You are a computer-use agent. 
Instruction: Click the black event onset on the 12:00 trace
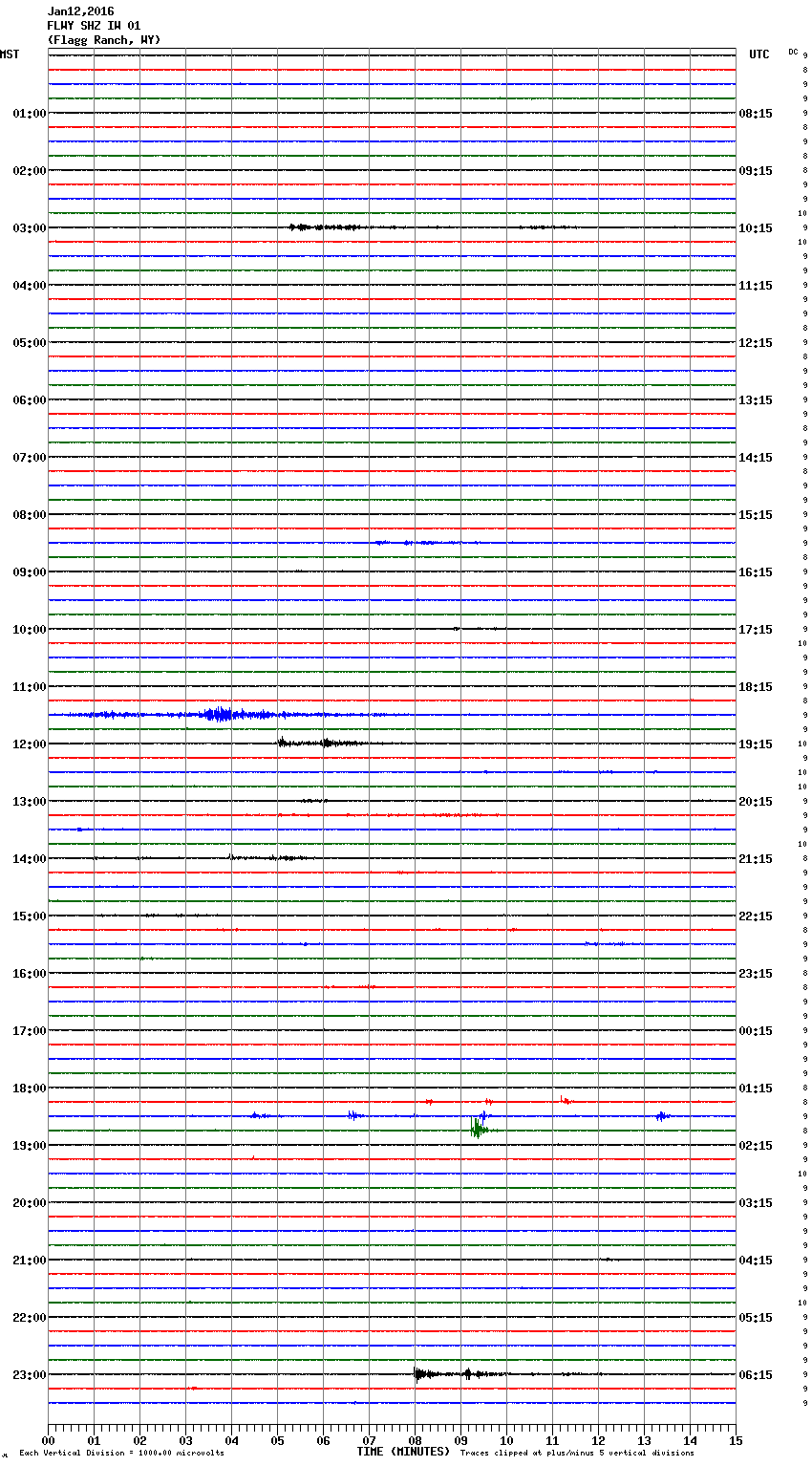[281, 743]
